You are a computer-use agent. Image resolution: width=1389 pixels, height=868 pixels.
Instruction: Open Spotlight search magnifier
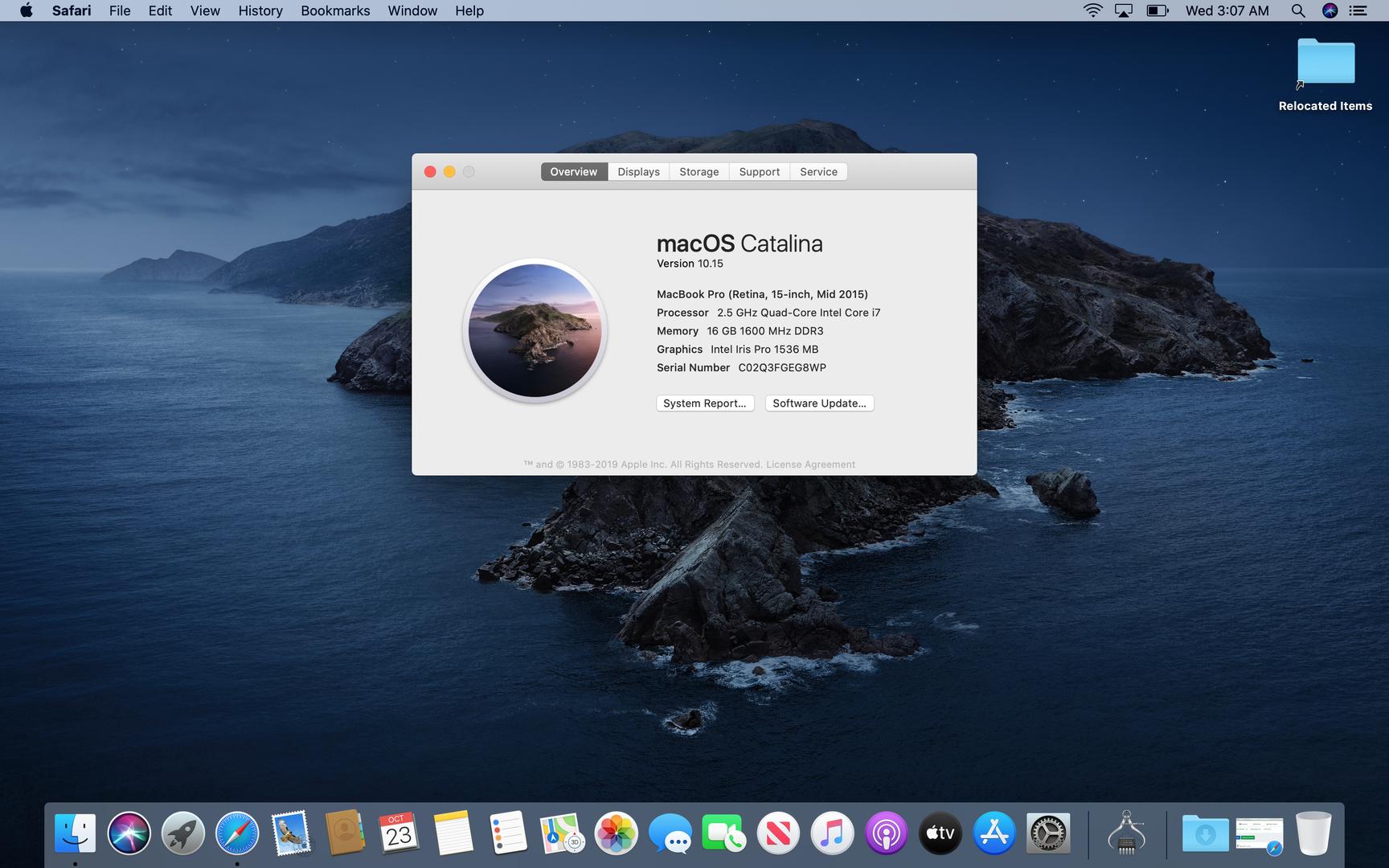[1298, 10]
